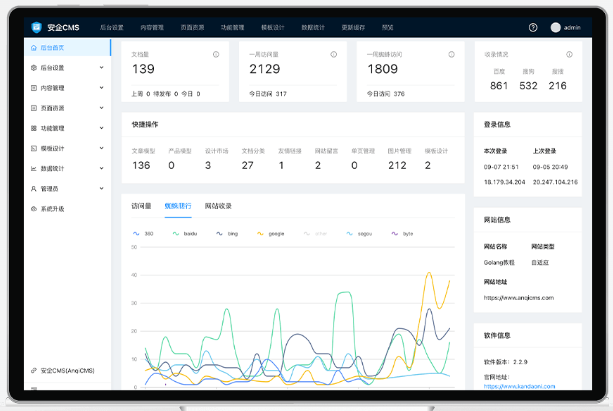The width and height of the screenshot is (613, 411).
Task: Expand sidebar 数据统计 with its chevron
Action: 102,168
